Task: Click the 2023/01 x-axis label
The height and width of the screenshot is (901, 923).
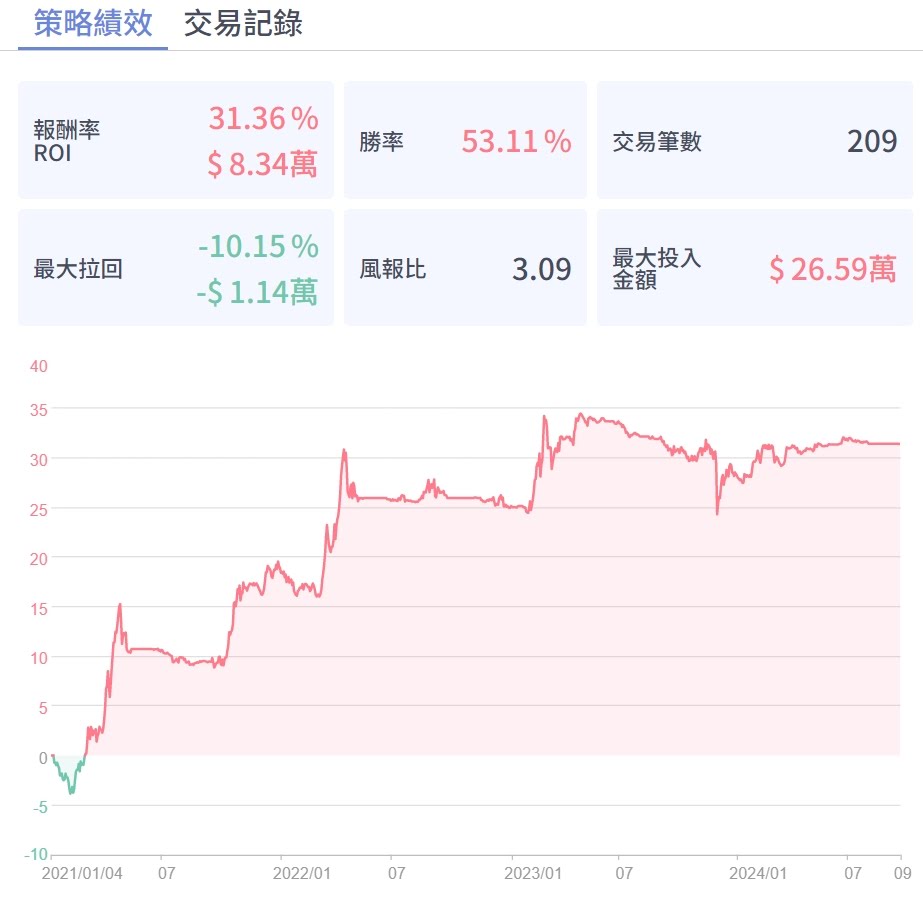Action: [533, 873]
